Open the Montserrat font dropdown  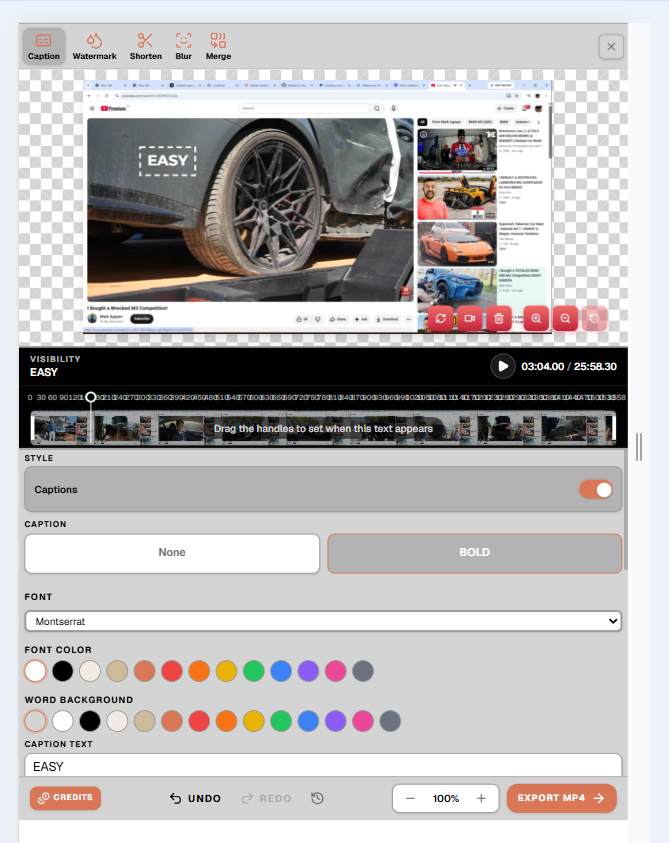[323, 621]
